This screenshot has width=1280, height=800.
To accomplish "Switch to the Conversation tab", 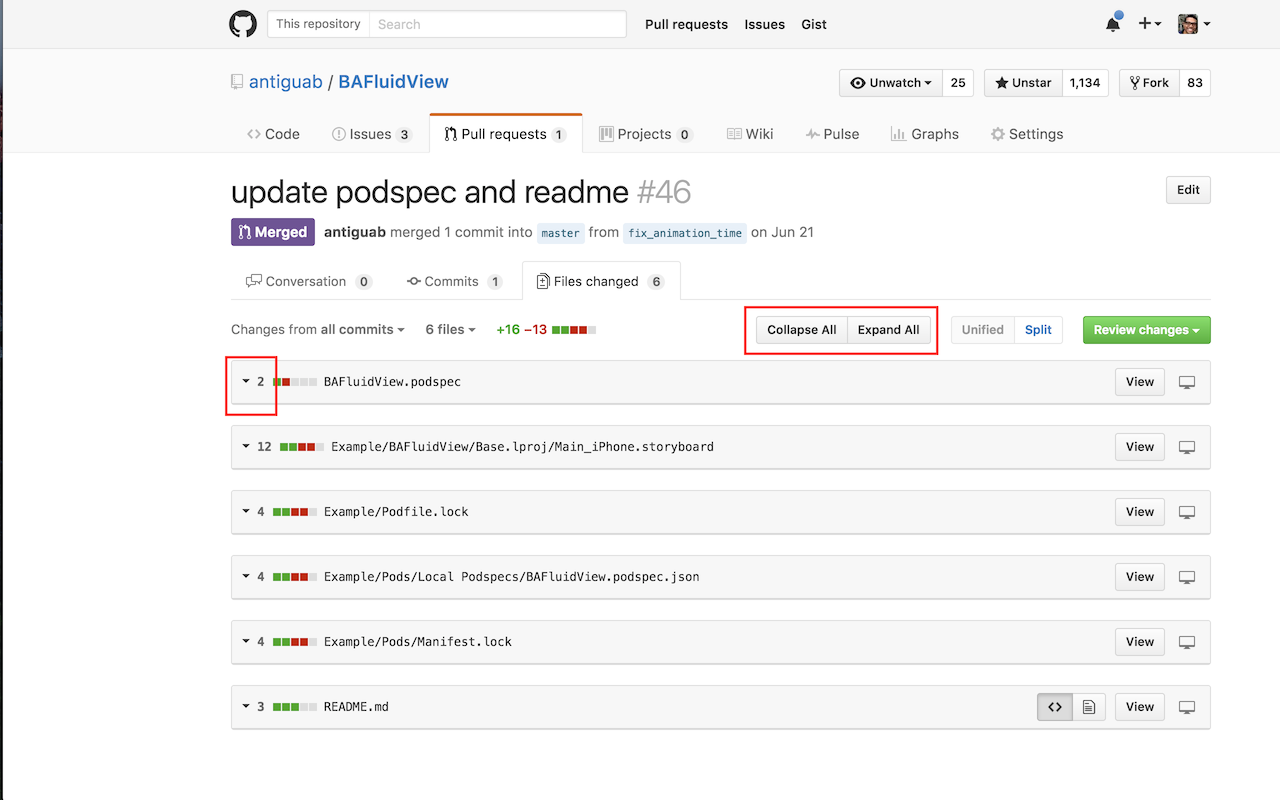I will [309, 281].
